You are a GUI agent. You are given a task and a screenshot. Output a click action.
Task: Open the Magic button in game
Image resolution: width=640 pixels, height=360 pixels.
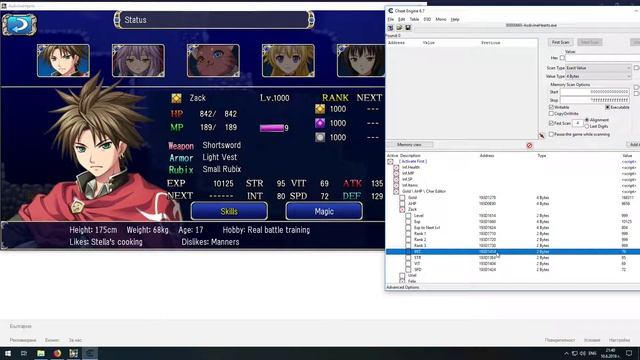324,211
